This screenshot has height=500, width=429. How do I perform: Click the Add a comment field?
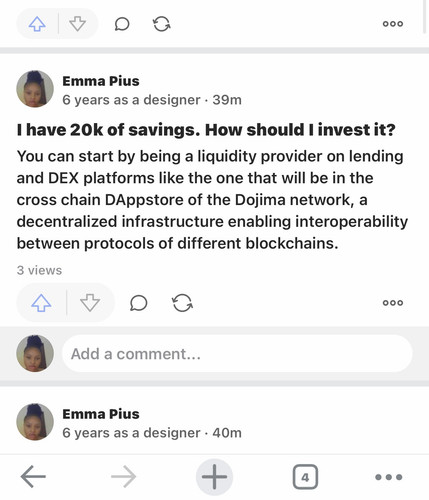(x=237, y=354)
